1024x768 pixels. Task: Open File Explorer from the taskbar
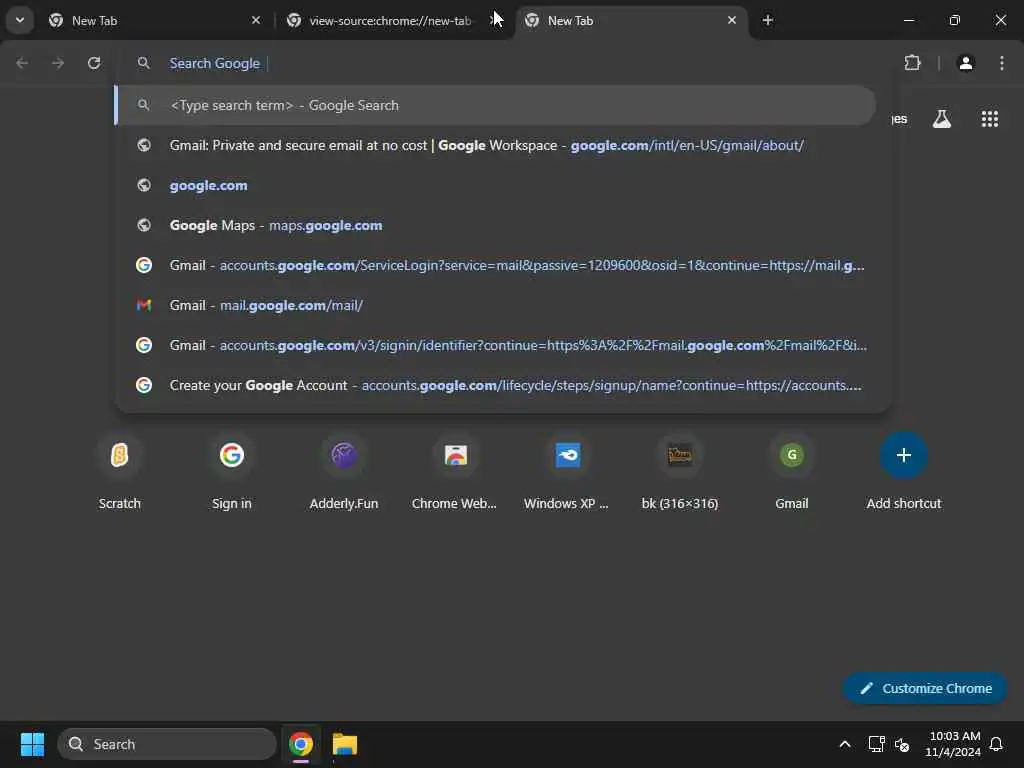[345, 744]
